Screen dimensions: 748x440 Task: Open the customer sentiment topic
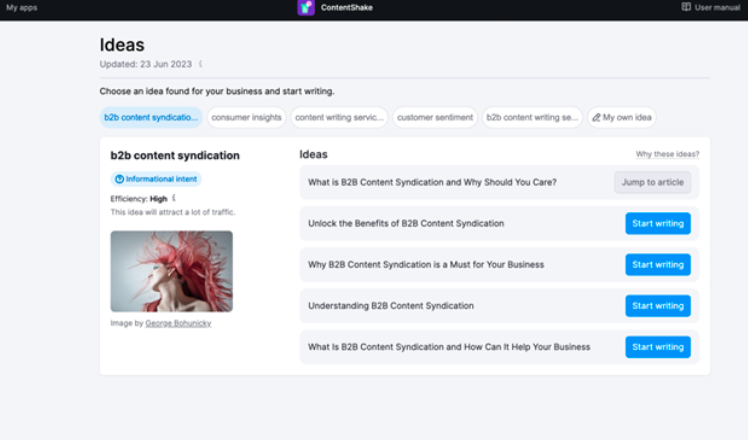click(x=434, y=117)
